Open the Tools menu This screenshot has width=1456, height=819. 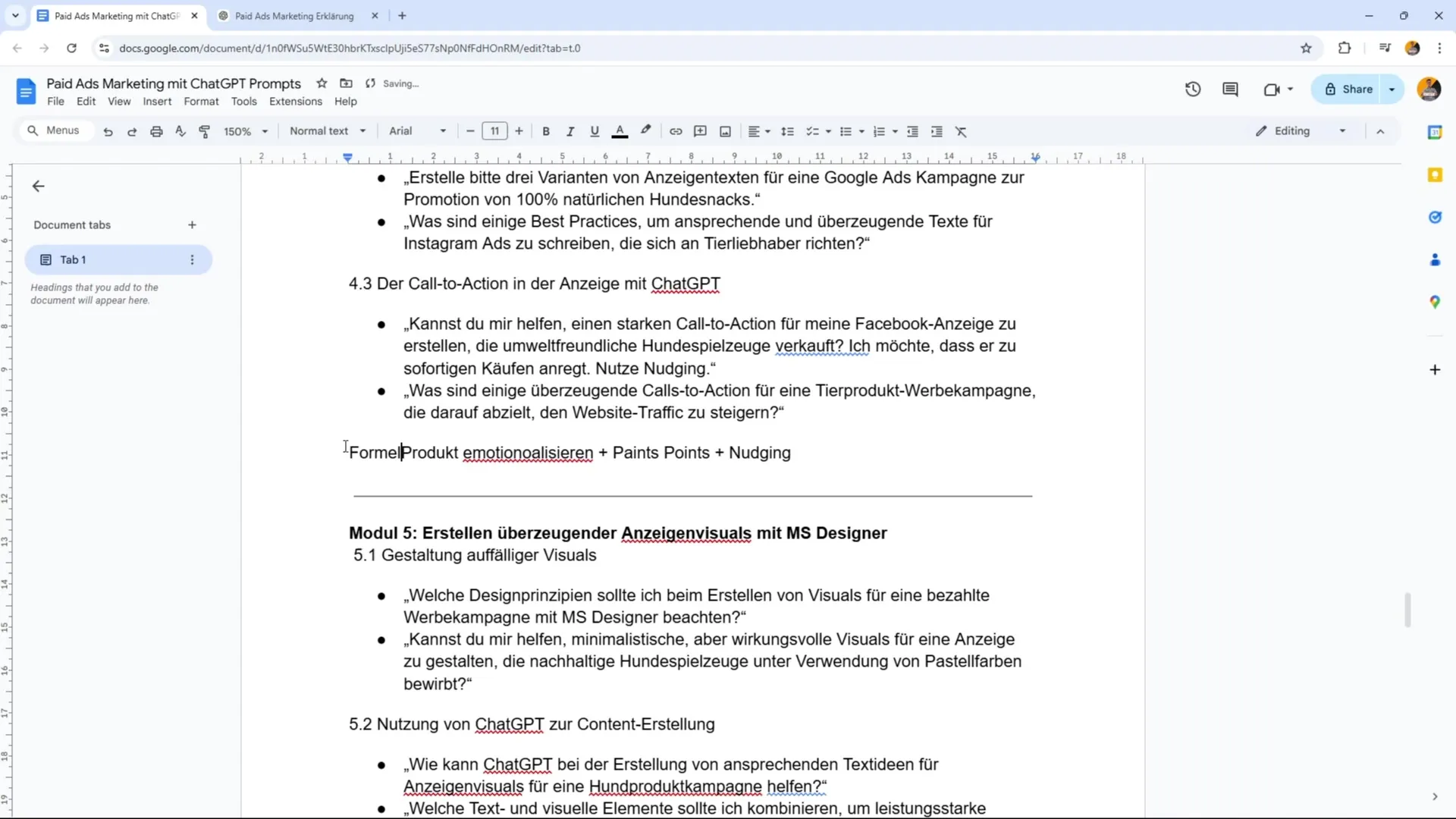(x=243, y=102)
